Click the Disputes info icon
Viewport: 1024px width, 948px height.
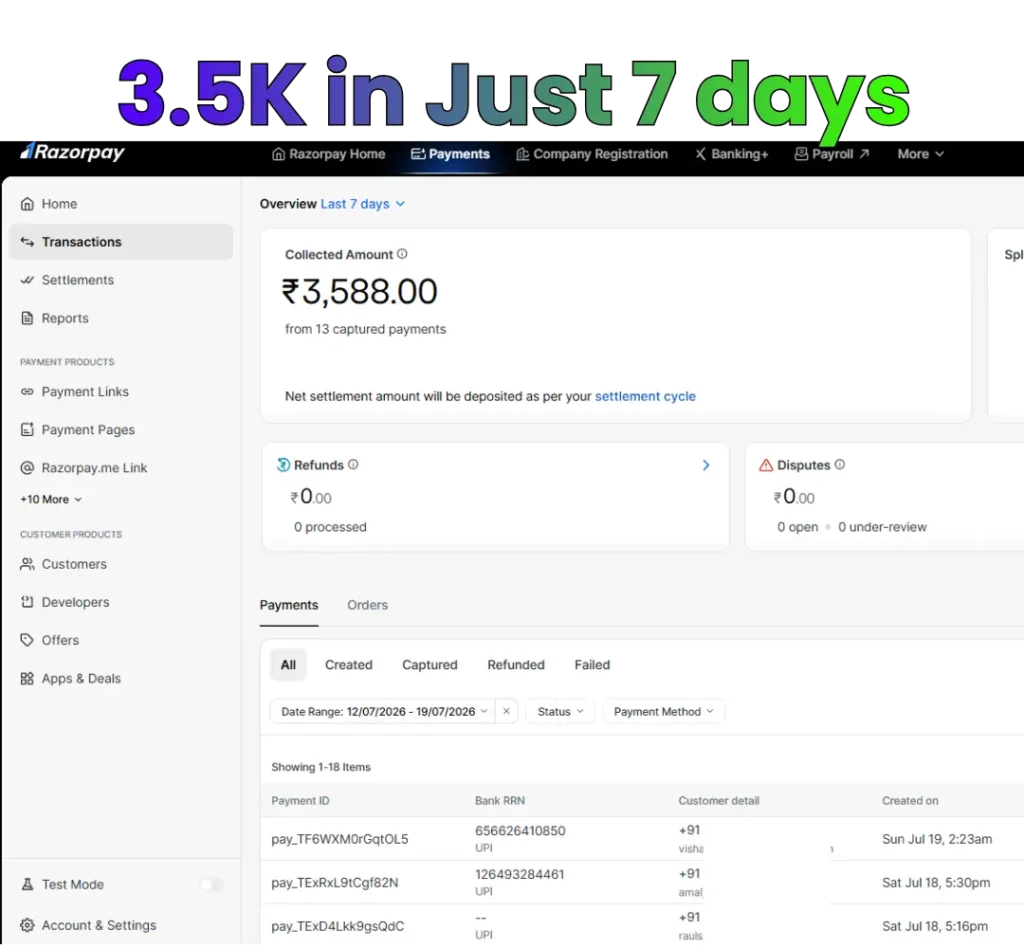click(x=840, y=464)
